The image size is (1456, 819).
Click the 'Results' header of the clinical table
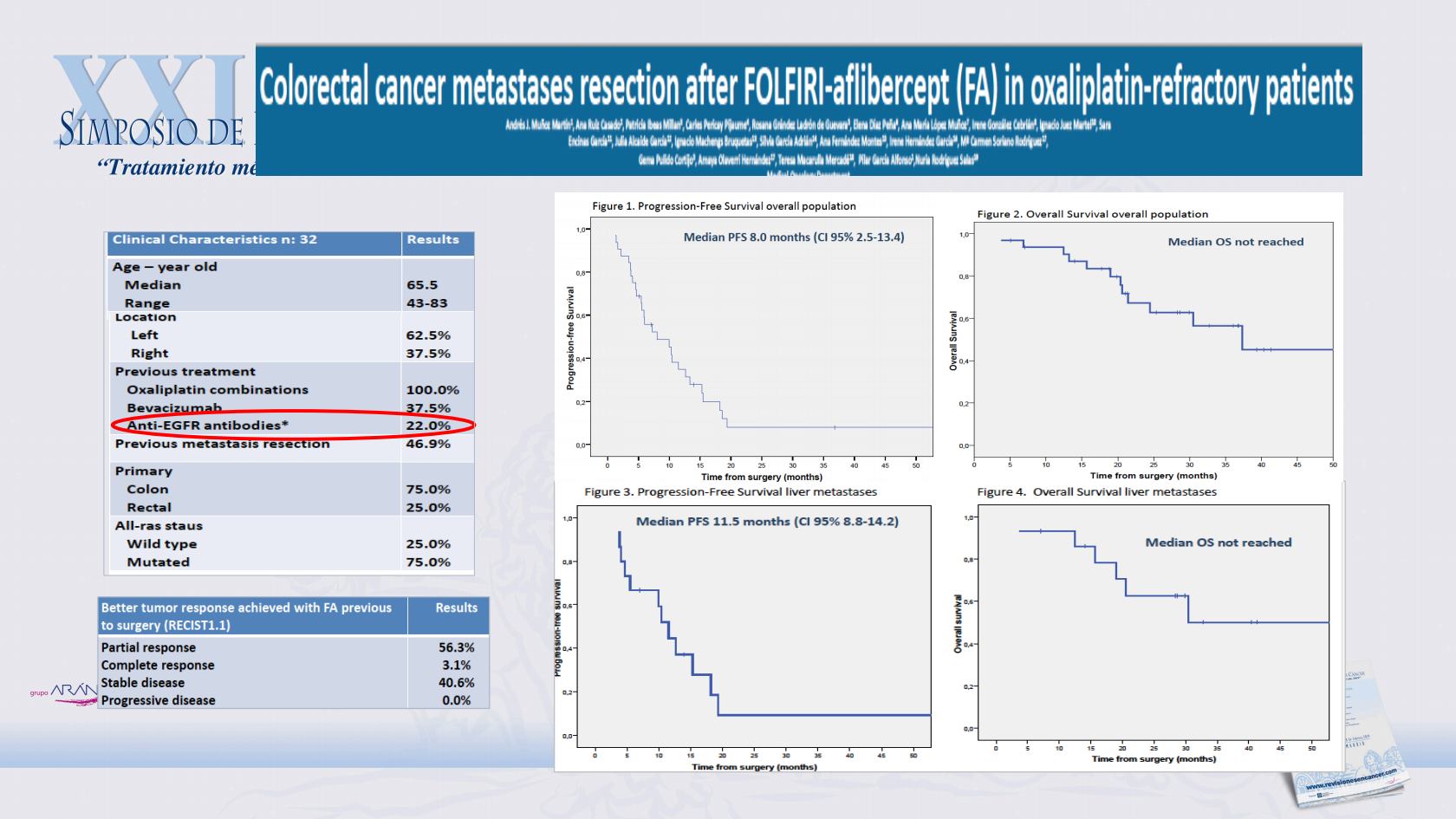432,239
